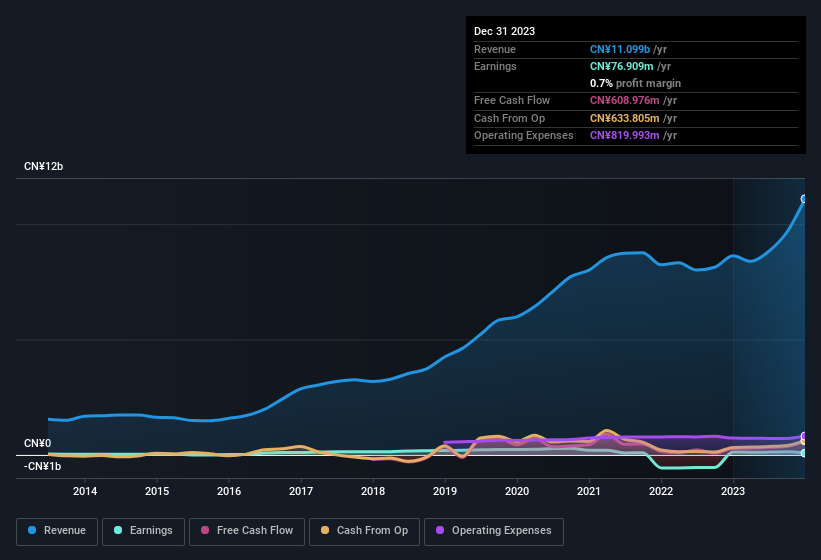The width and height of the screenshot is (821, 560).
Task: Click the Cash From Op label in tooltip
Action: (x=509, y=118)
